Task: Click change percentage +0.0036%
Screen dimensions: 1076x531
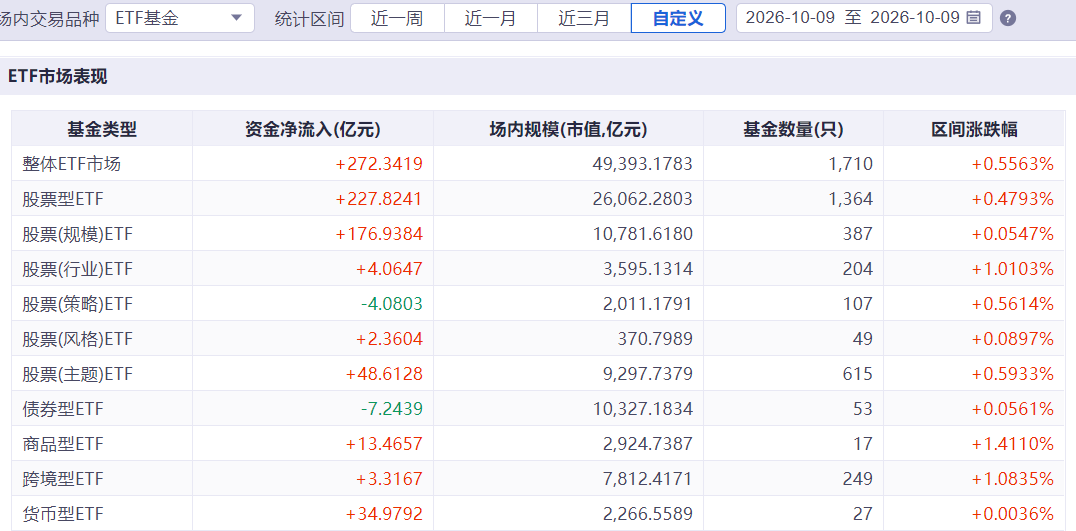Action: [x=1013, y=514]
